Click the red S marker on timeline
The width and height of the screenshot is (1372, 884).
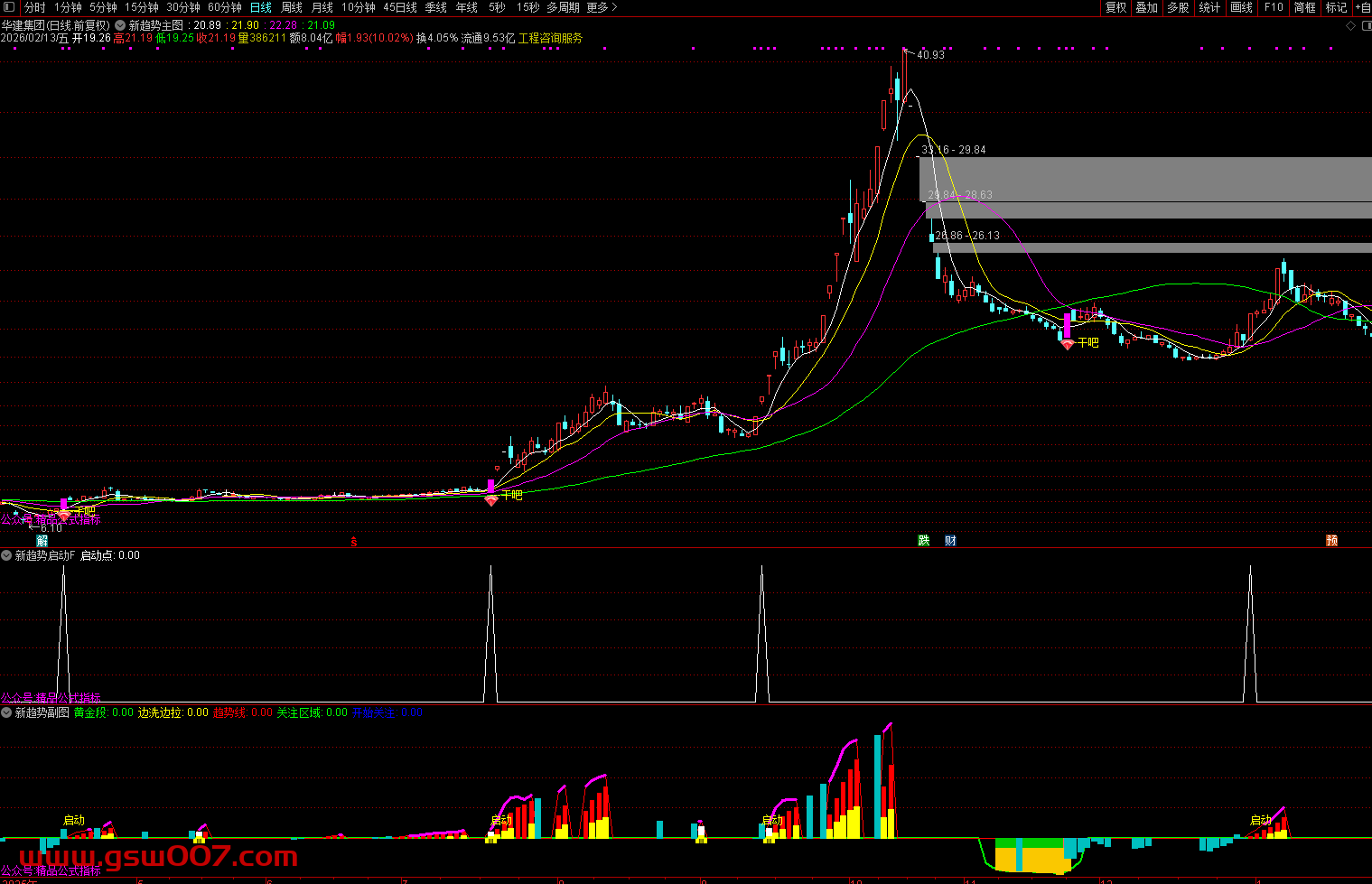(354, 542)
